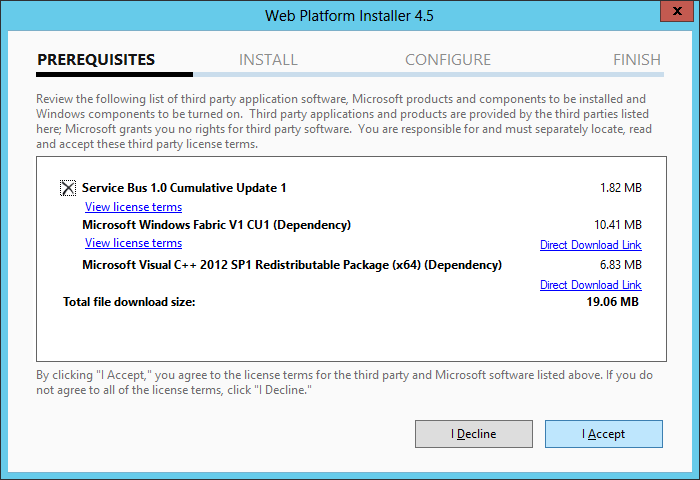This screenshot has width=700, height=480.
Task: Click the I Accept button
Action: click(604, 434)
